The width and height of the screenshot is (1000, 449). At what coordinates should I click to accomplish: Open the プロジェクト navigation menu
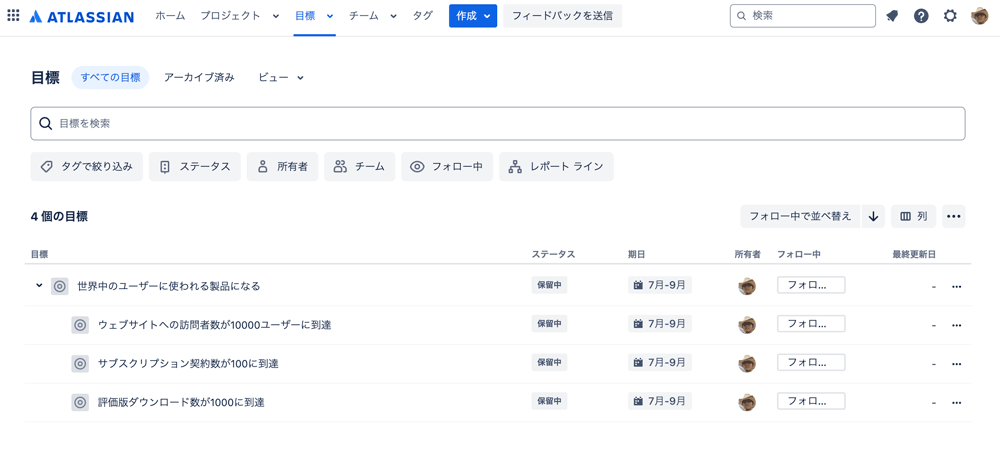point(240,16)
